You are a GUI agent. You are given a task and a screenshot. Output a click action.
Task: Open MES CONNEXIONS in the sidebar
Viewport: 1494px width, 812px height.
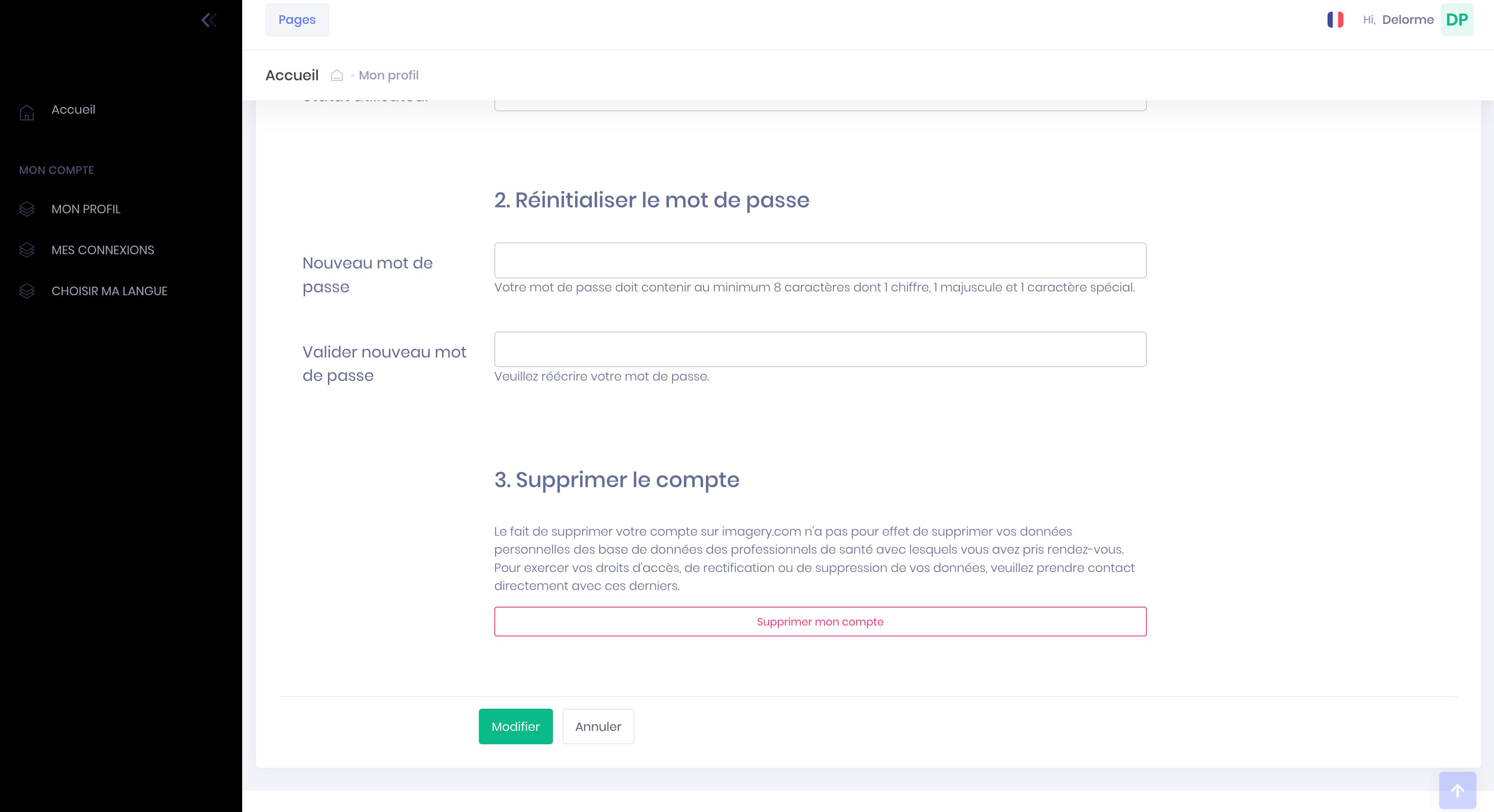coord(102,250)
